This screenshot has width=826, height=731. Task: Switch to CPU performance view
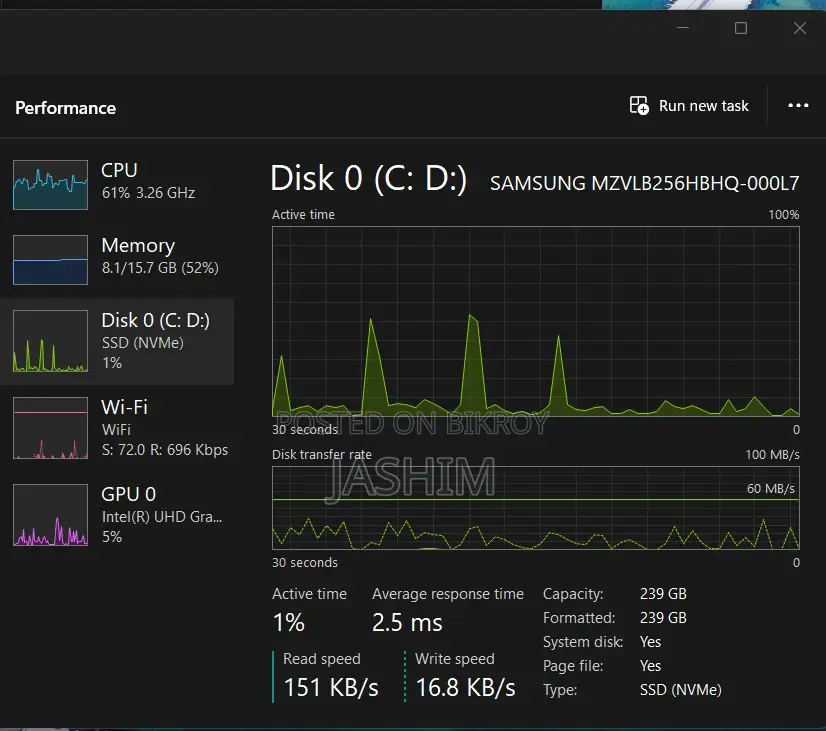[117, 182]
